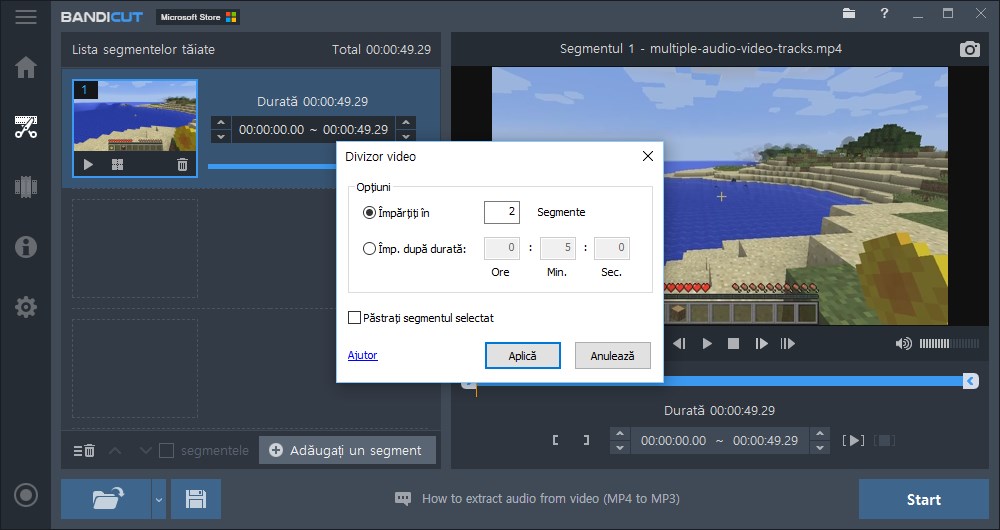The width and height of the screenshot is (1000, 530).
Task: Click the Anulează button
Action: tap(612, 356)
